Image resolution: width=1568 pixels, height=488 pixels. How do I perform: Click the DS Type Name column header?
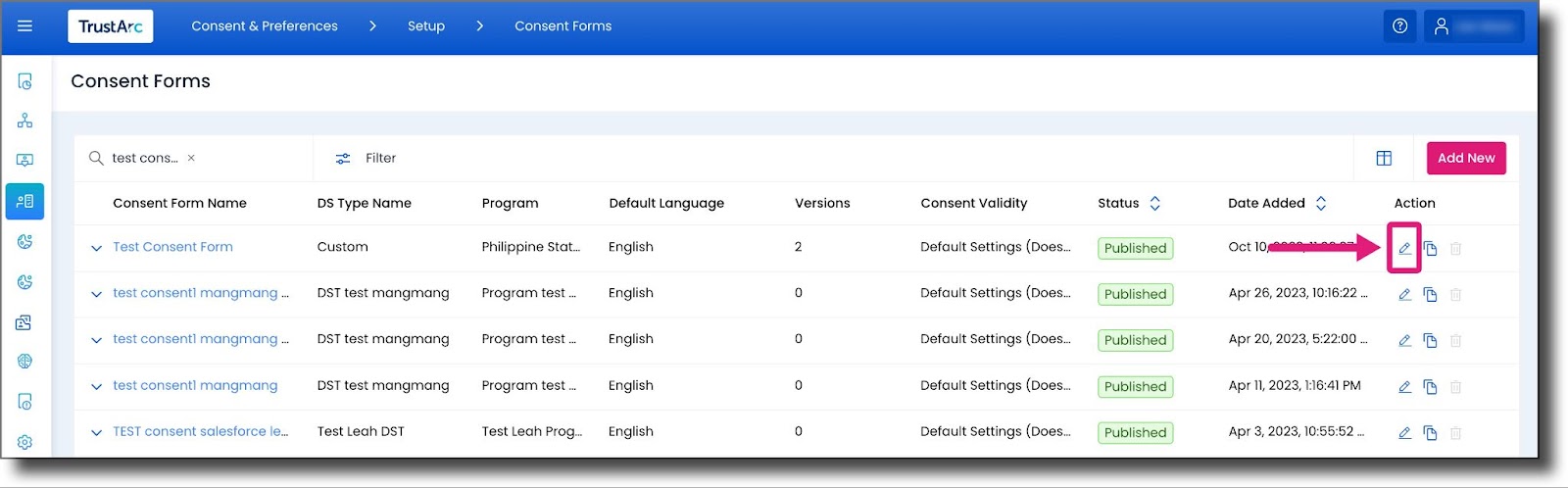[x=365, y=203]
